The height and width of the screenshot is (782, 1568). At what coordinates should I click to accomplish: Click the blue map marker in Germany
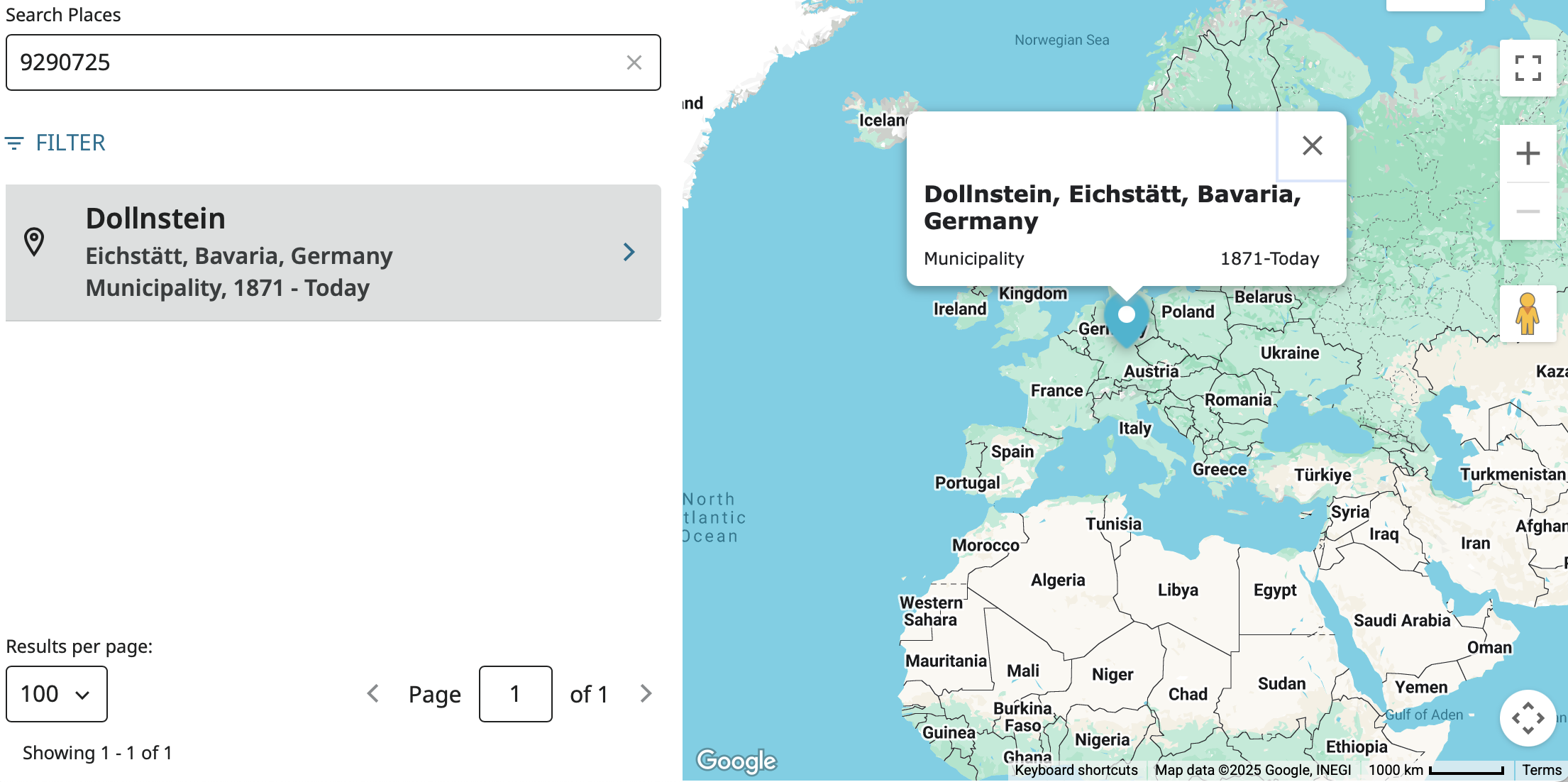(1126, 317)
